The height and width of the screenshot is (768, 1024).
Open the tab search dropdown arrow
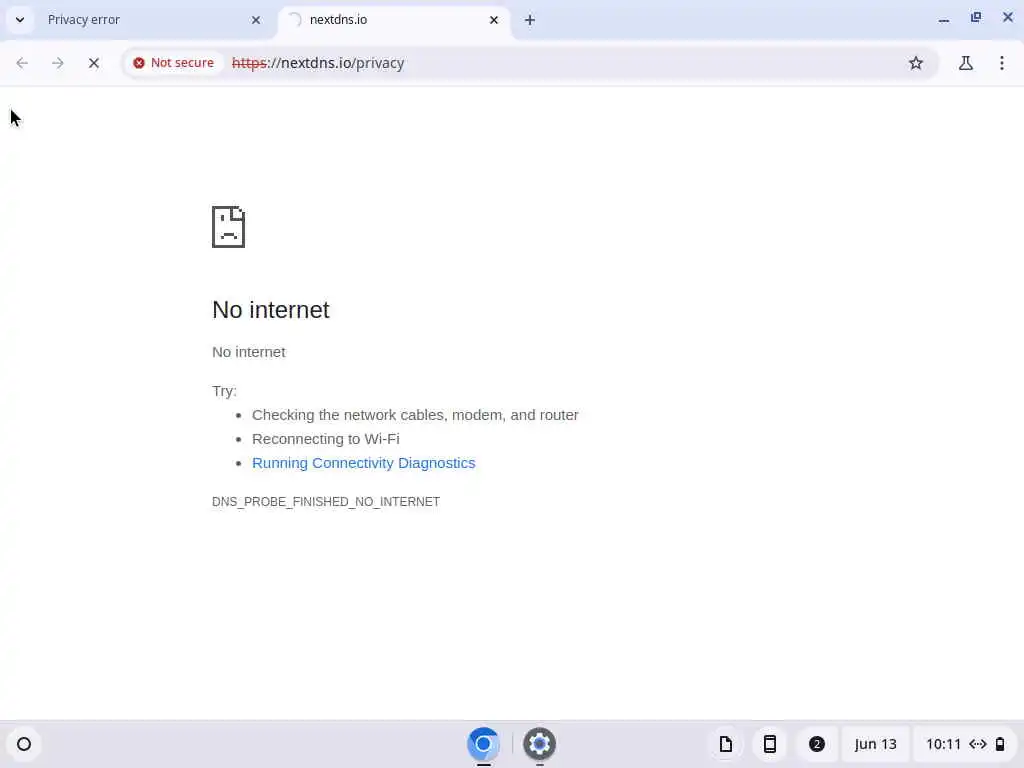[x=20, y=20]
